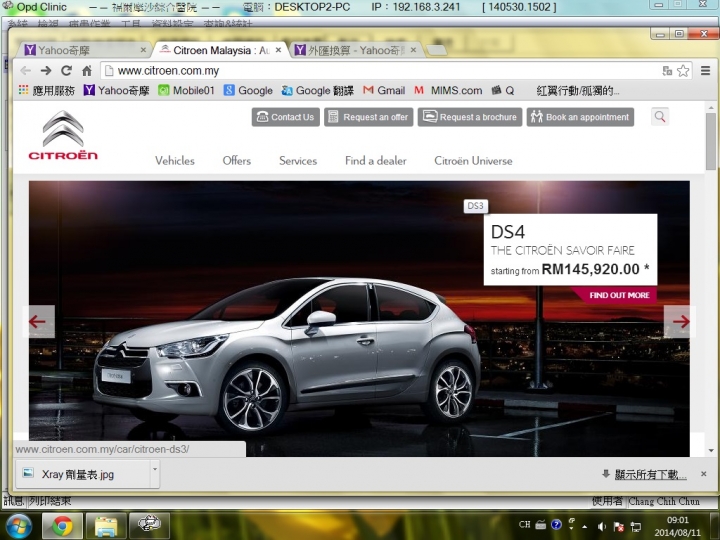Viewport: 720px width, 540px height.
Task: Open the MIMS.com bookmark
Action: pyautogui.click(x=448, y=90)
